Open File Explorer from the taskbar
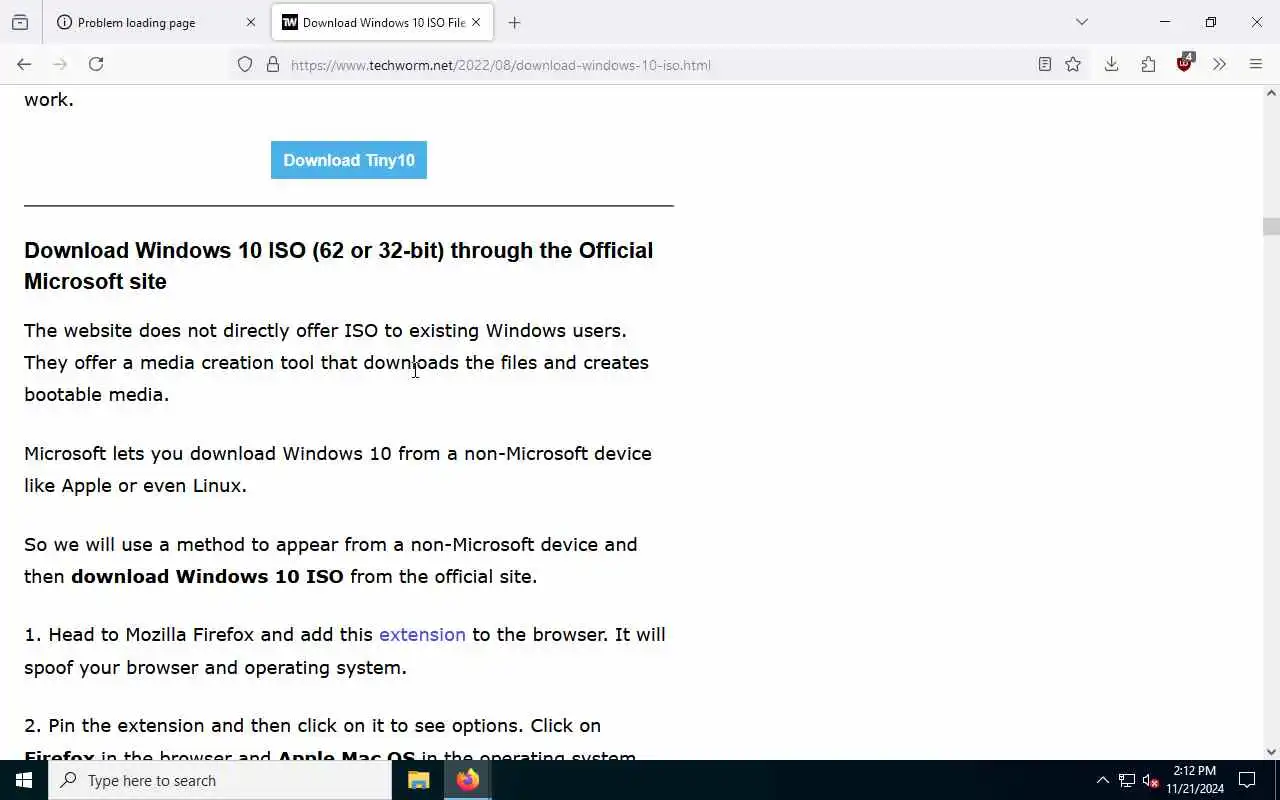The image size is (1280, 800). tap(419, 780)
